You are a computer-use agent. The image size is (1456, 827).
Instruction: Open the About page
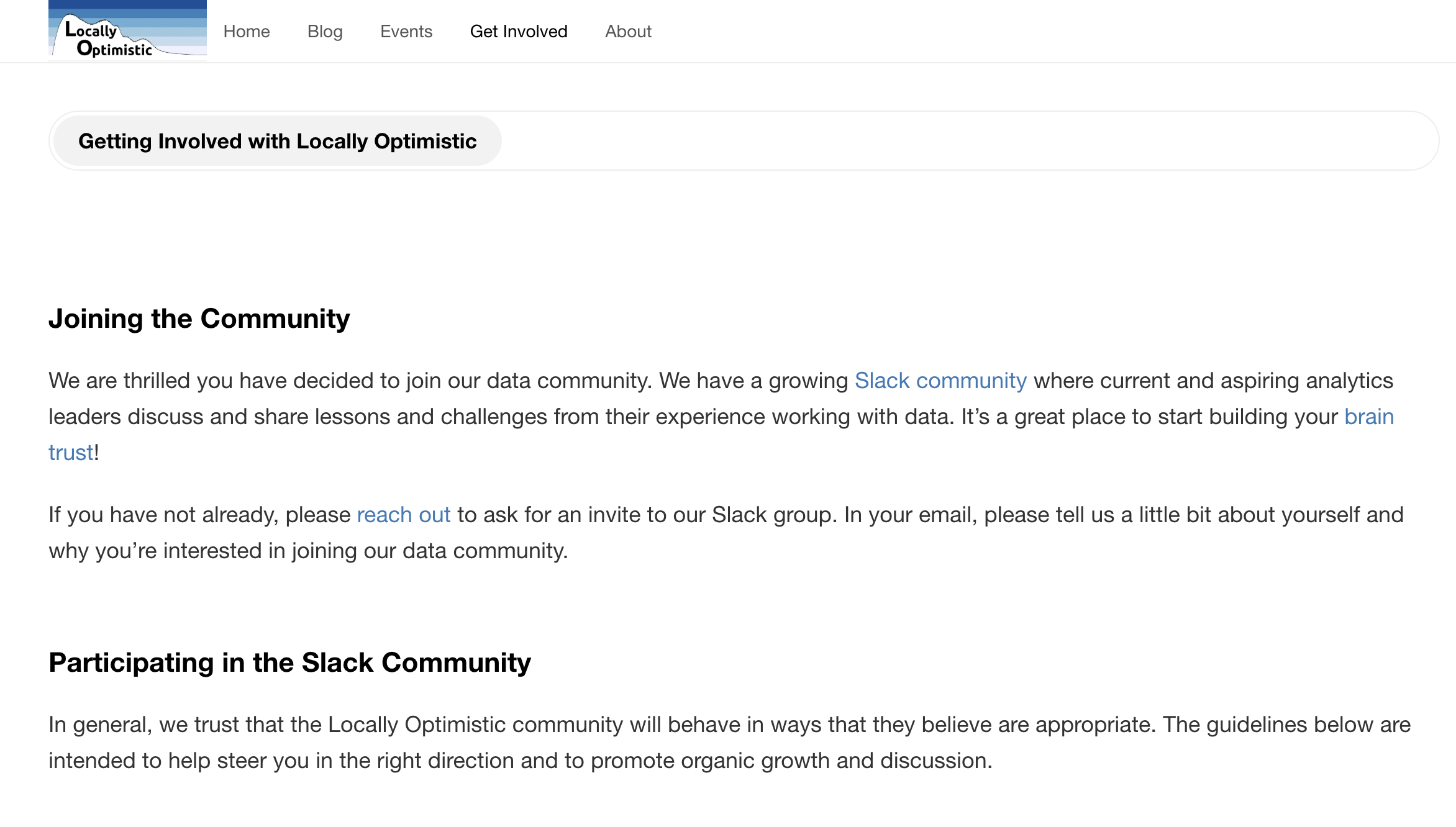pos(628,31)
